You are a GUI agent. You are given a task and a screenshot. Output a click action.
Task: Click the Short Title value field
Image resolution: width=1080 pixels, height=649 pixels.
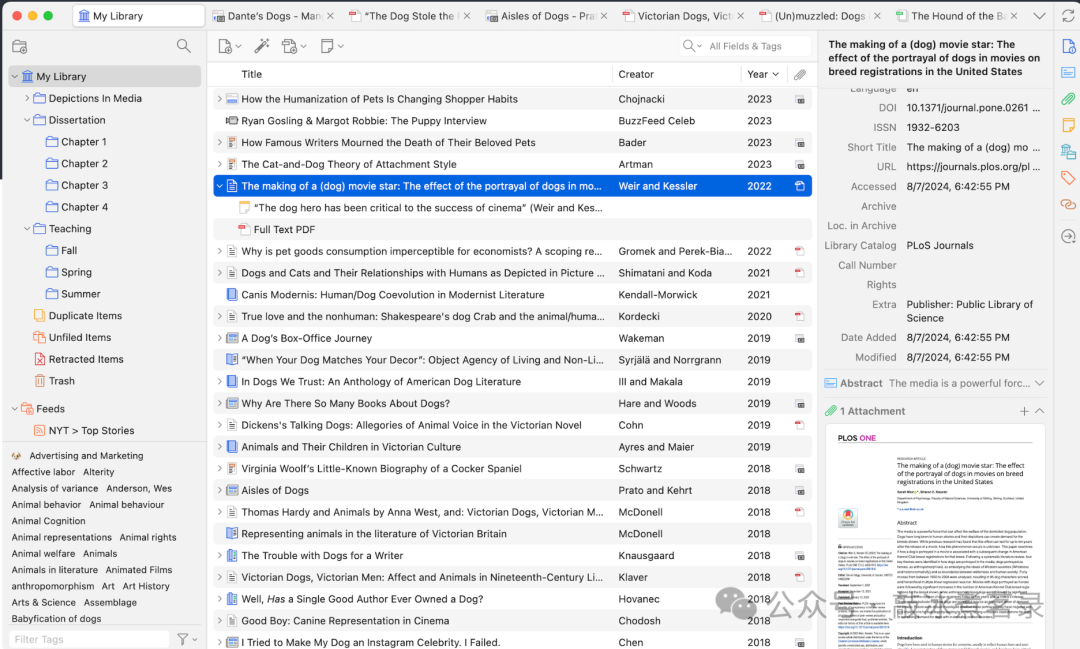point(973,147)
